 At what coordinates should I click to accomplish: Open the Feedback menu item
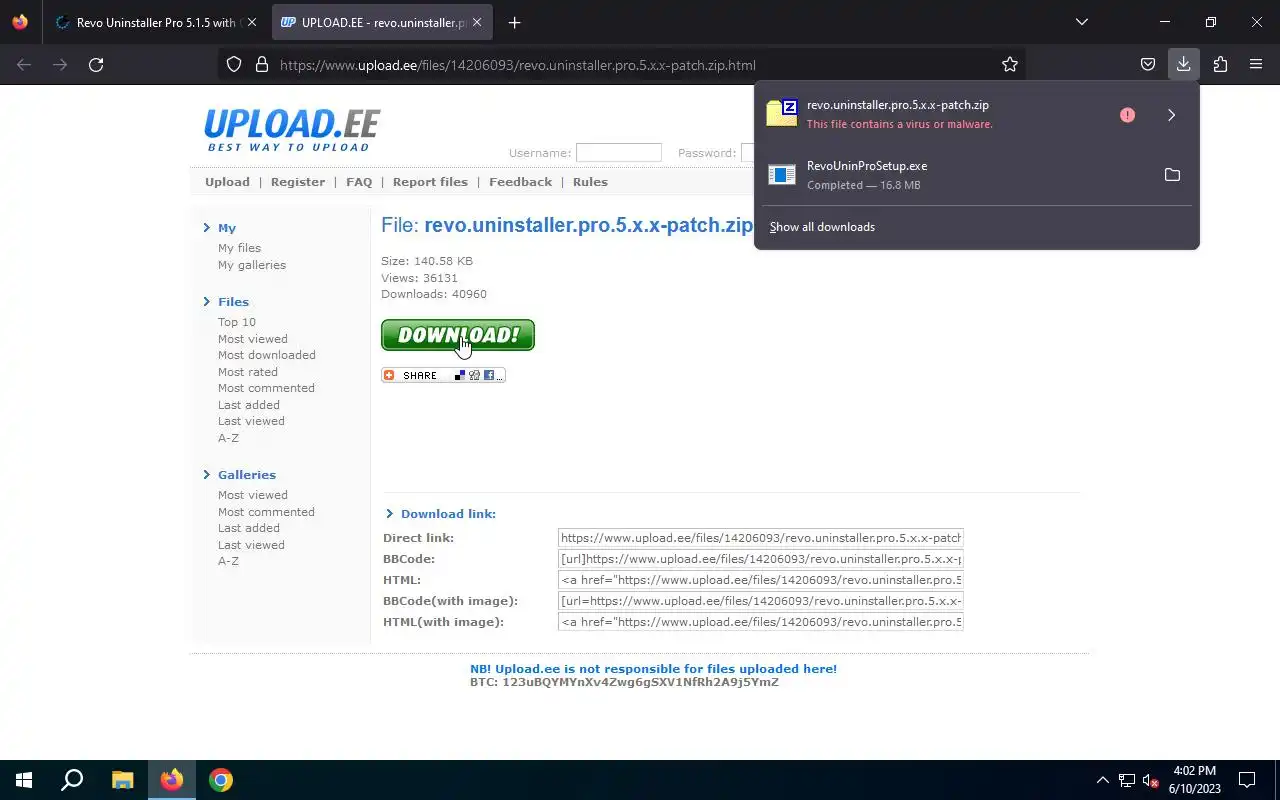click(x=520, y=182)
